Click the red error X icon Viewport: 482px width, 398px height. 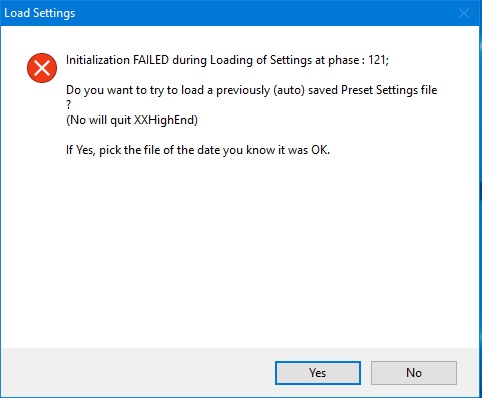42,68
